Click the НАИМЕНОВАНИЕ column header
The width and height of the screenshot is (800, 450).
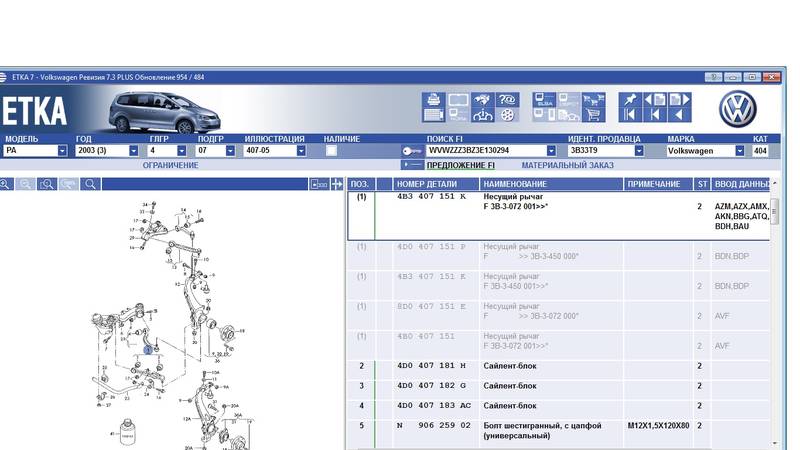click(x=551, y=184)
